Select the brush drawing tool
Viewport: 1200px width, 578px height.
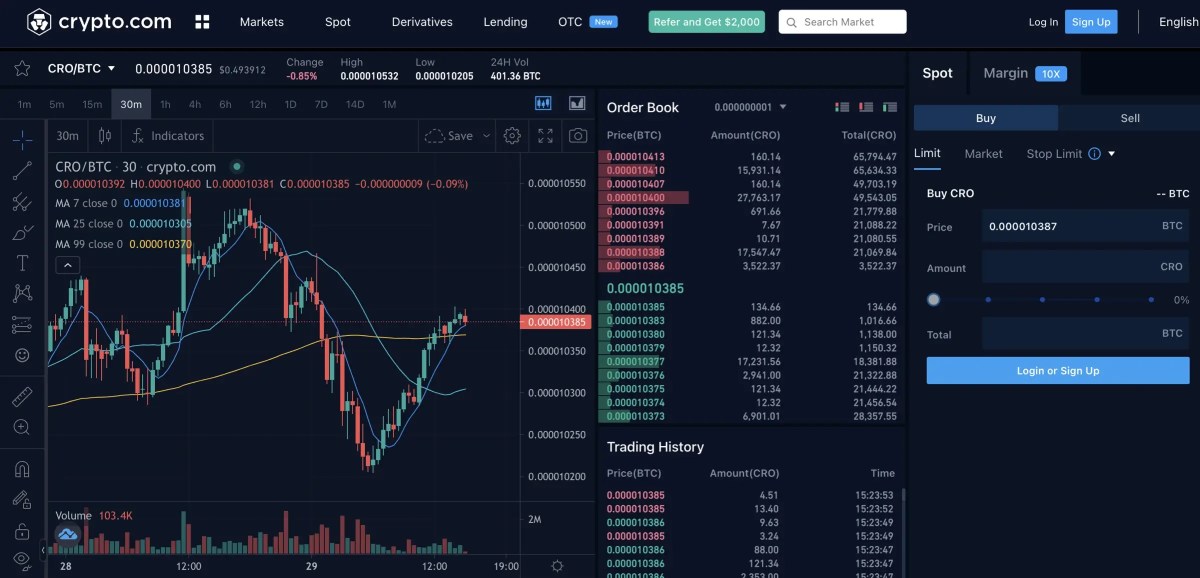pyautogui.click(x=22, y=233)
